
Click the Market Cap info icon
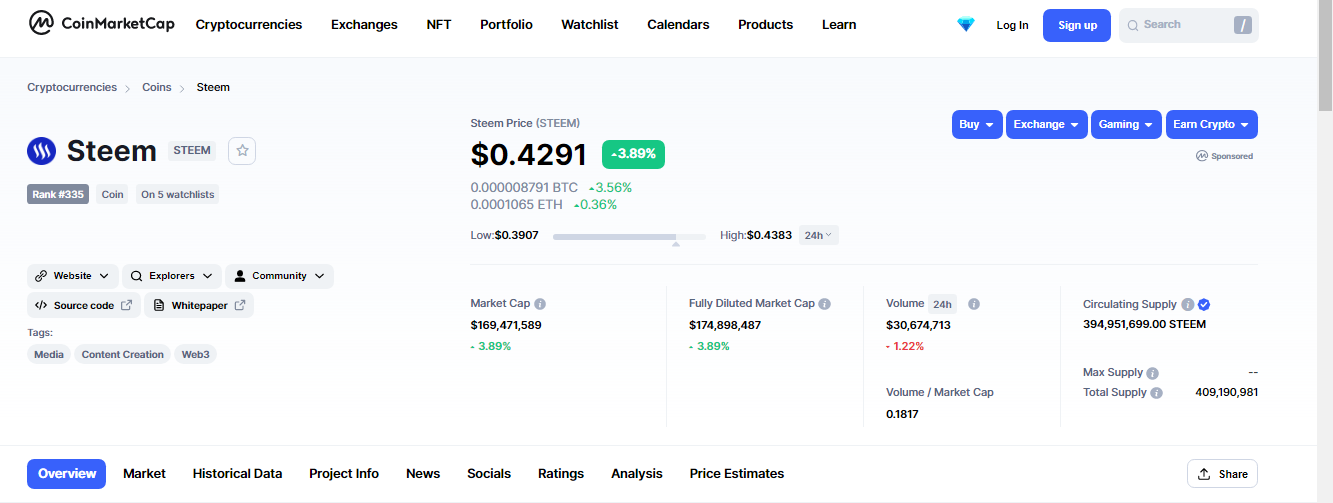[x=540, y=303]
